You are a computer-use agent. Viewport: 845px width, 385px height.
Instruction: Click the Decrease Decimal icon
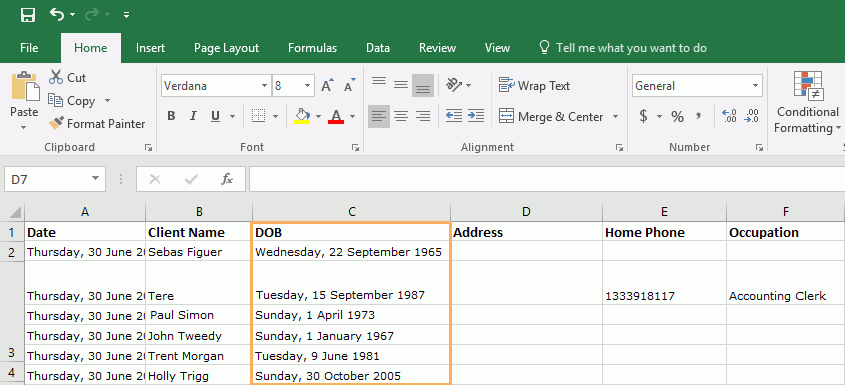[x=751, y=116]
